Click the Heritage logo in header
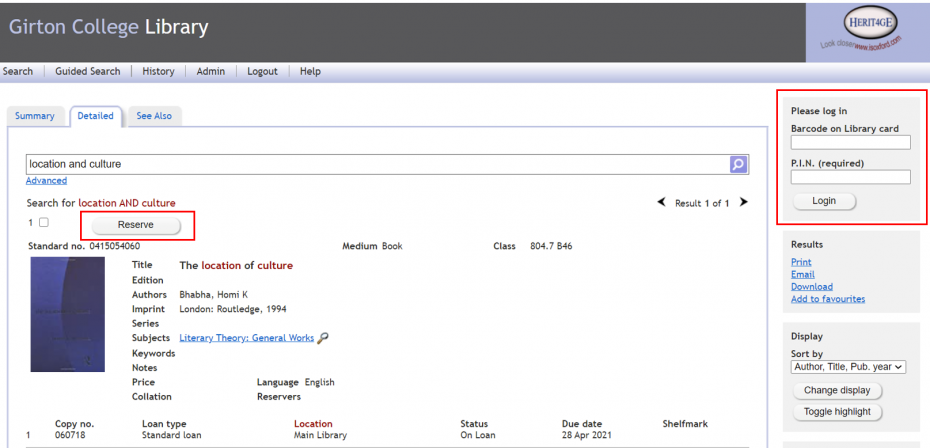 [x=867, y=31]
